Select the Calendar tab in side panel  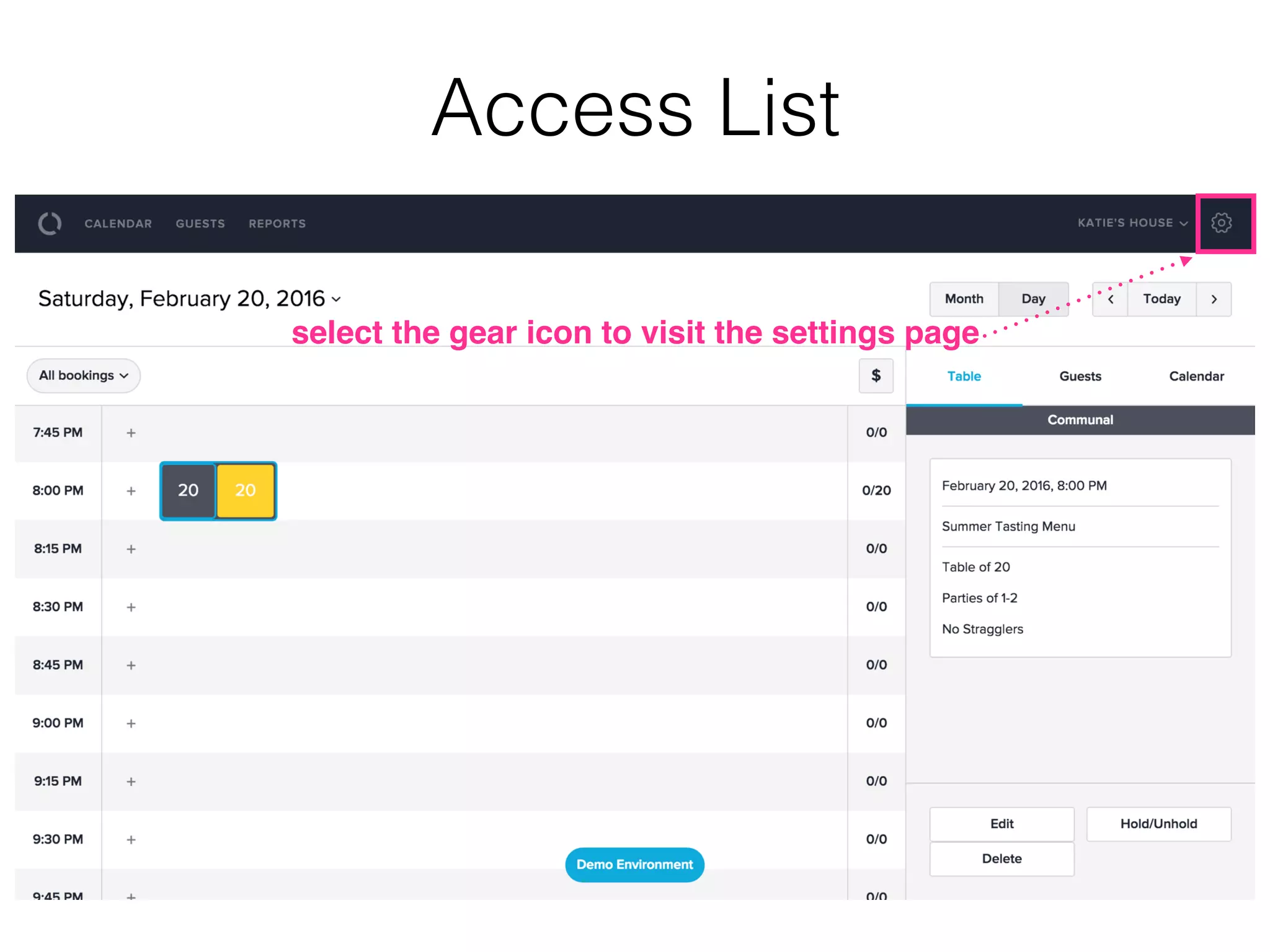pyautogui.click(x=1197, y=376)
